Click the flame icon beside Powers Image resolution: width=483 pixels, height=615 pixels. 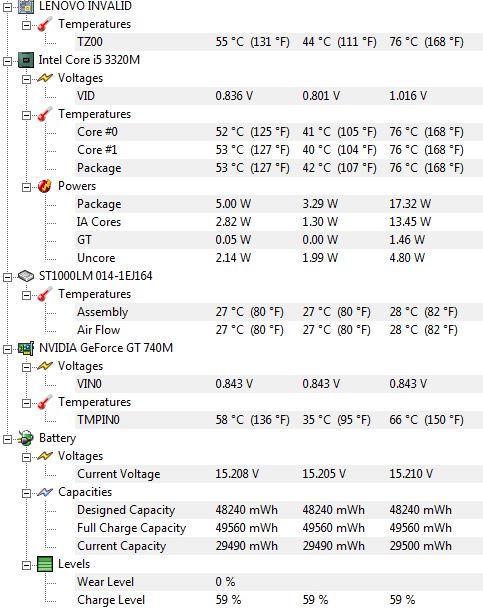[45, 186]
